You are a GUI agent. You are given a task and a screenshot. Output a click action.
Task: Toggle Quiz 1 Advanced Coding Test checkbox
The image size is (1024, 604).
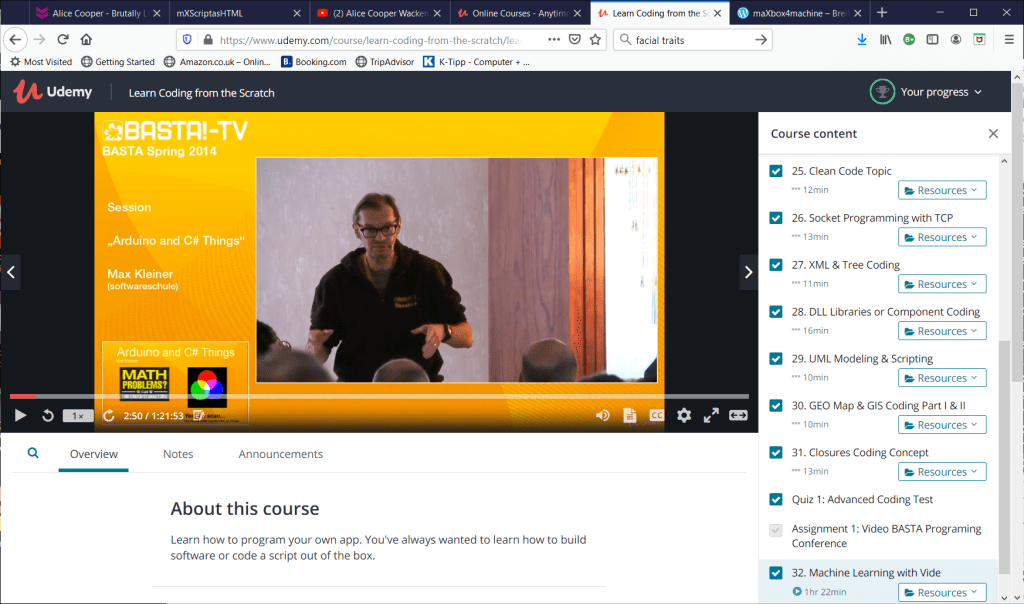tap(776, 500)
